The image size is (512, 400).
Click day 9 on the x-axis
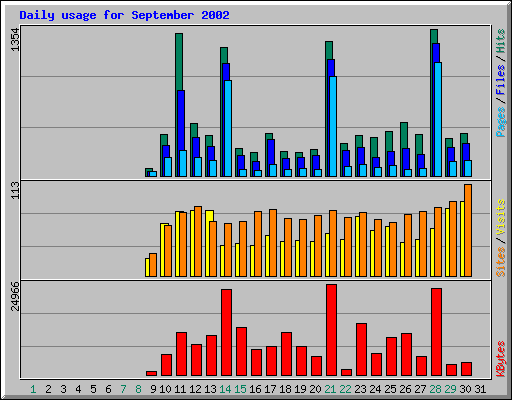pyautogui.click(x=153, y=389)
